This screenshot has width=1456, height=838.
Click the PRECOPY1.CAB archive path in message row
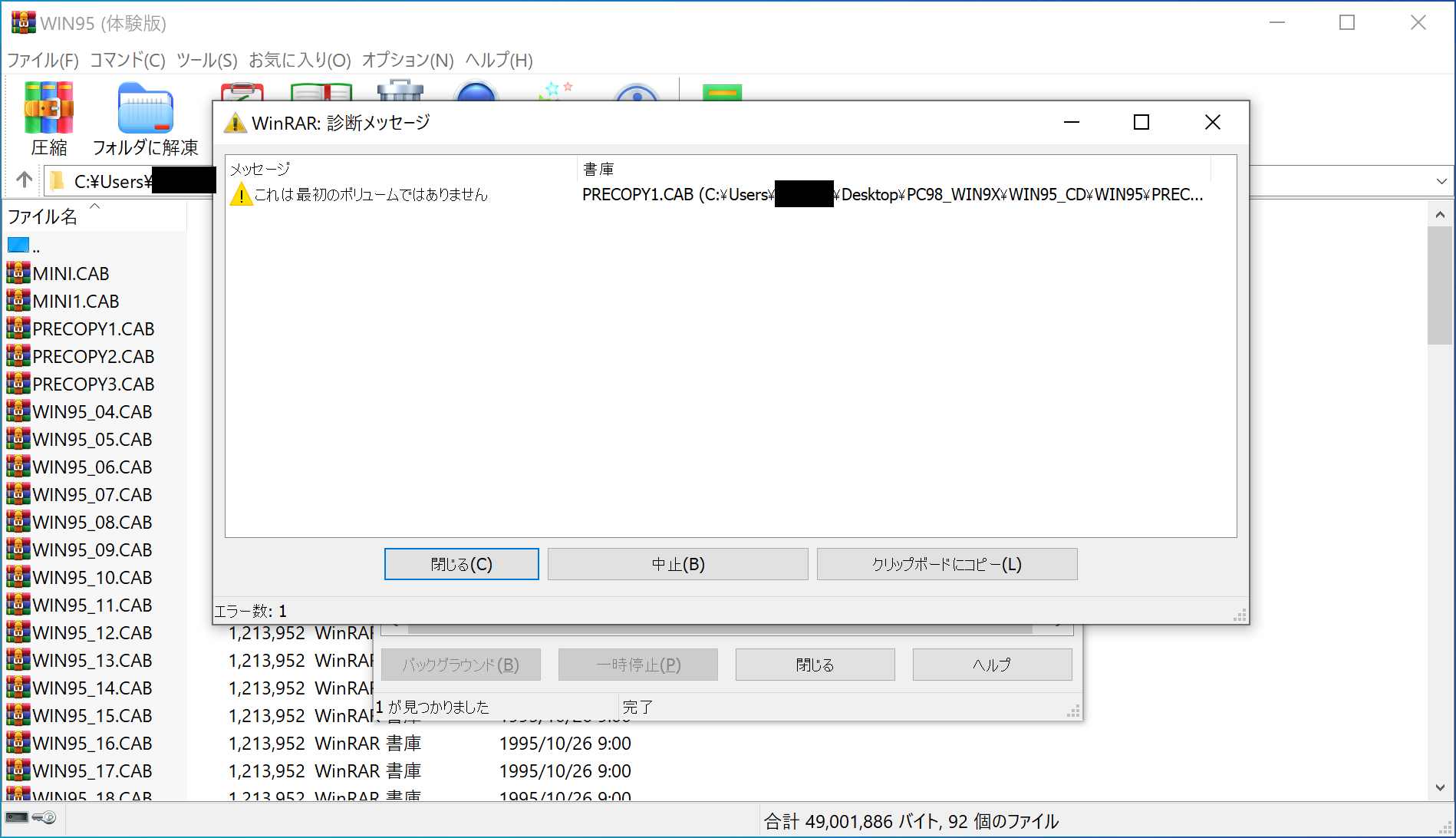click(x=893, y=194)
